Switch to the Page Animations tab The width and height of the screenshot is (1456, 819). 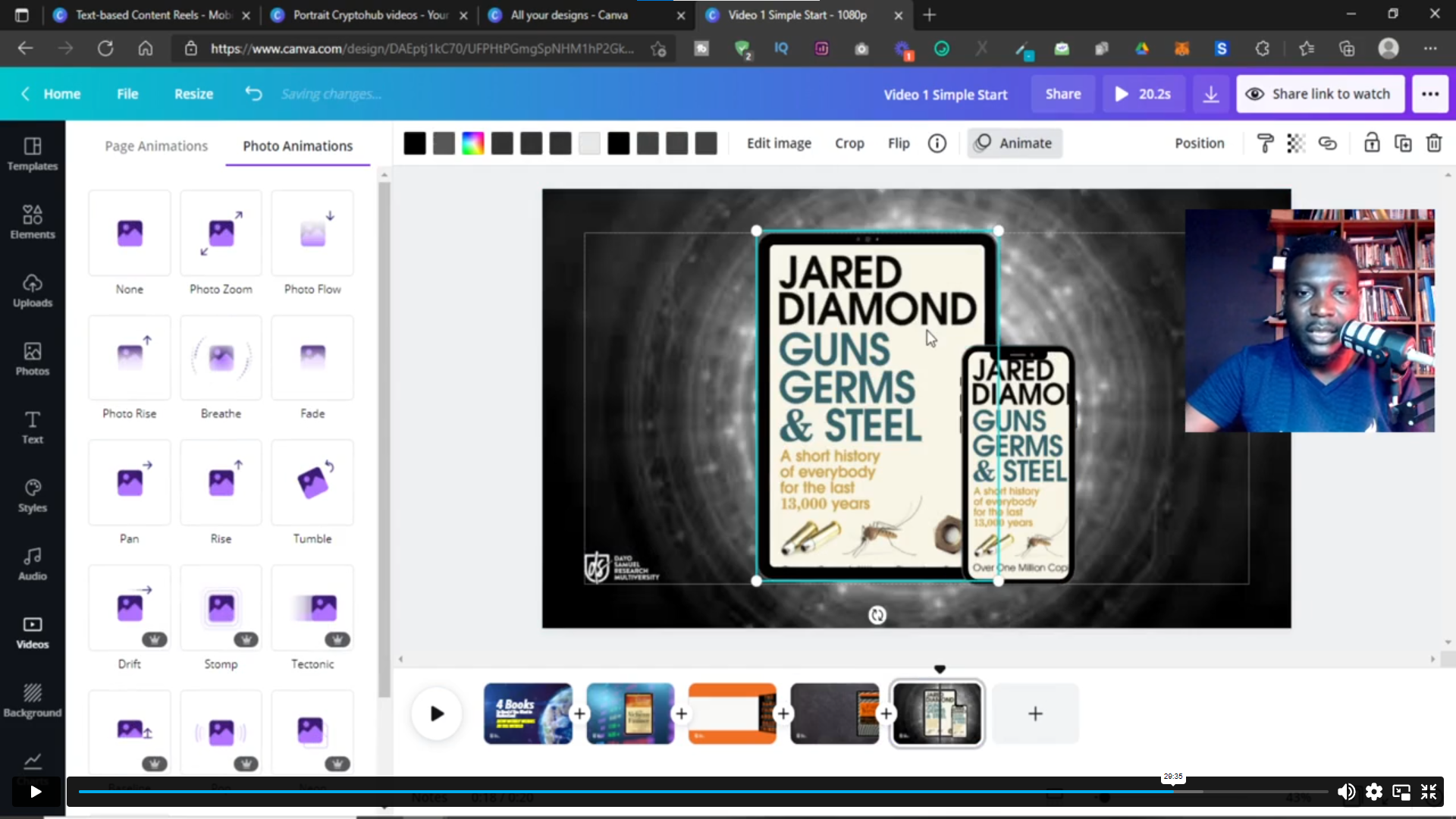[155, 145]
